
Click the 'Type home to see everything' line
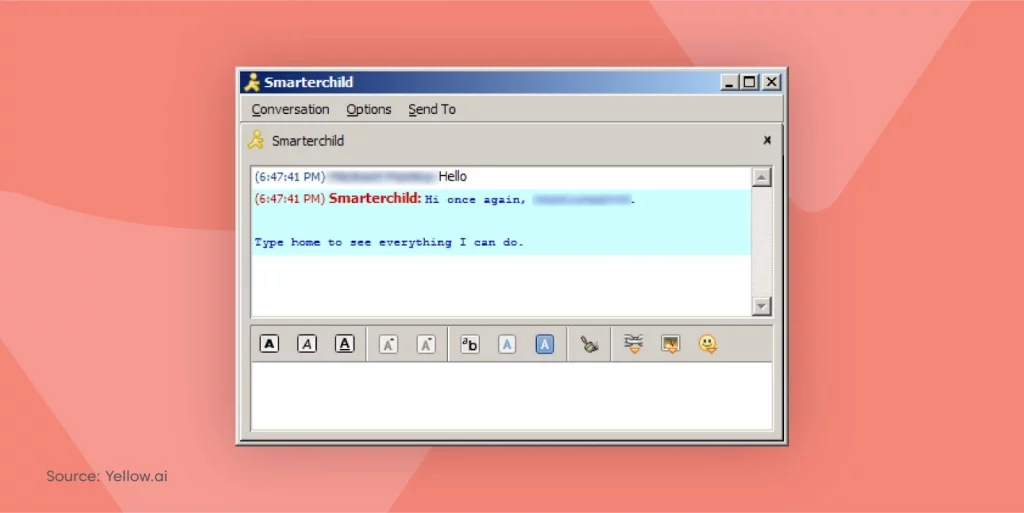tap(389, 242)
